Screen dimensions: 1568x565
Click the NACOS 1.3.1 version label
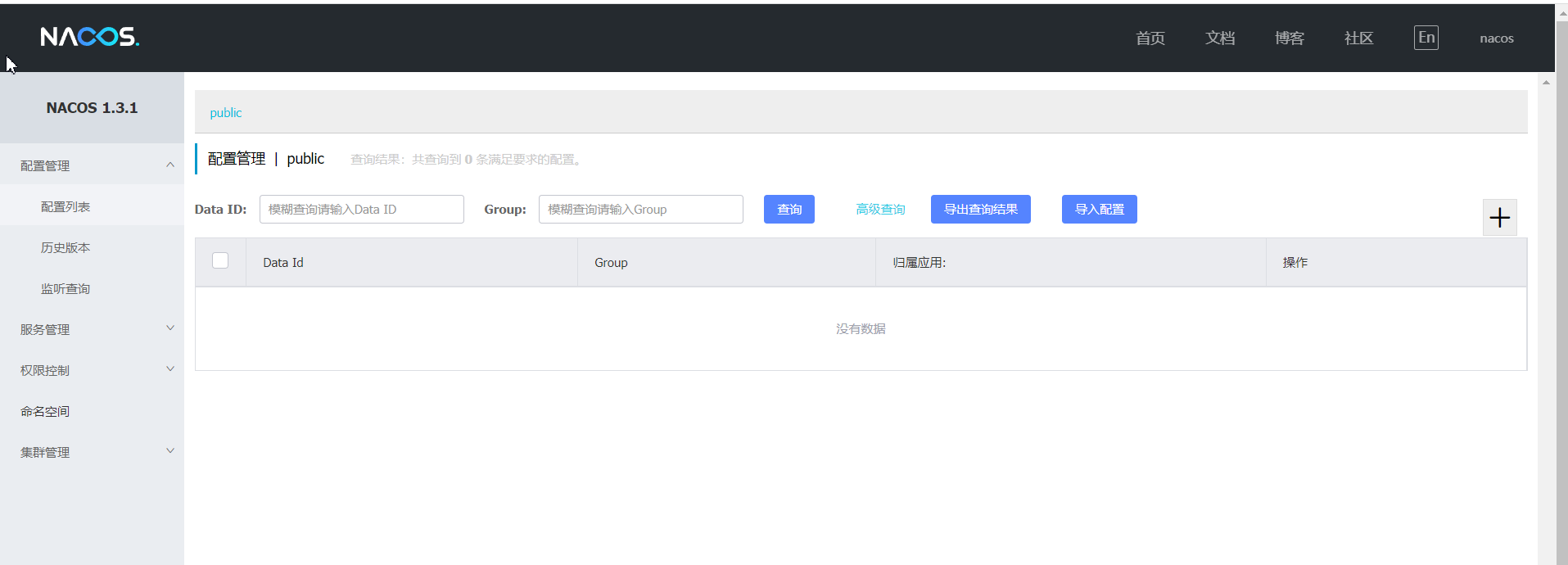point(92,108)
